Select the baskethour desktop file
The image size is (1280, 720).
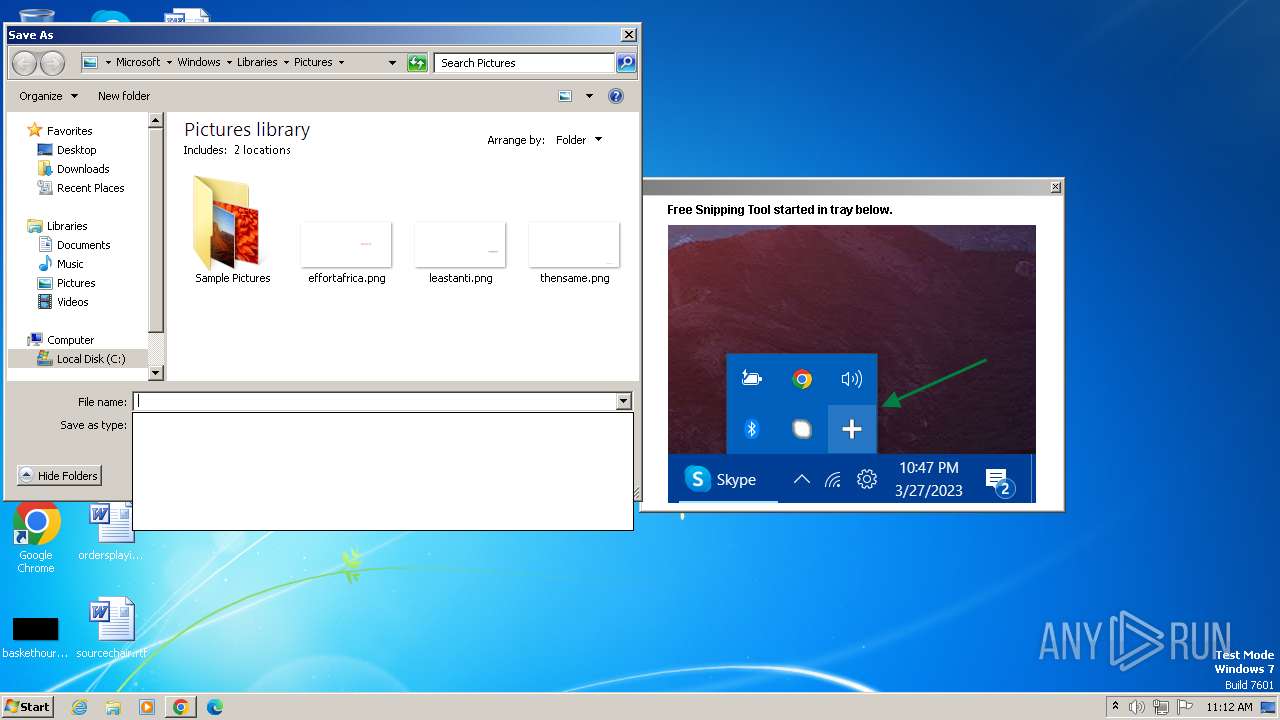[35, 636]
